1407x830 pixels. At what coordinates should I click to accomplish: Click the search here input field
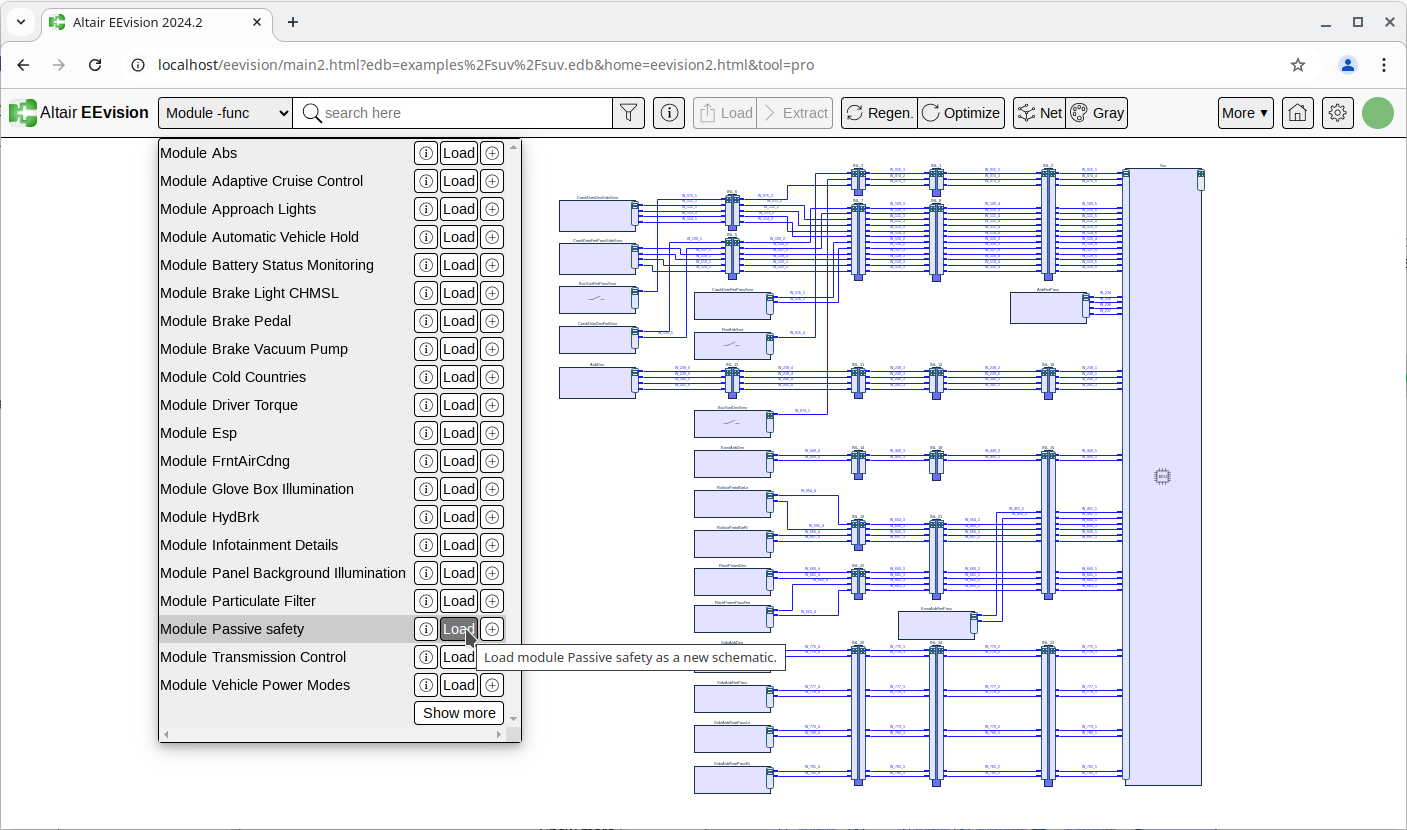coord(460,113)
